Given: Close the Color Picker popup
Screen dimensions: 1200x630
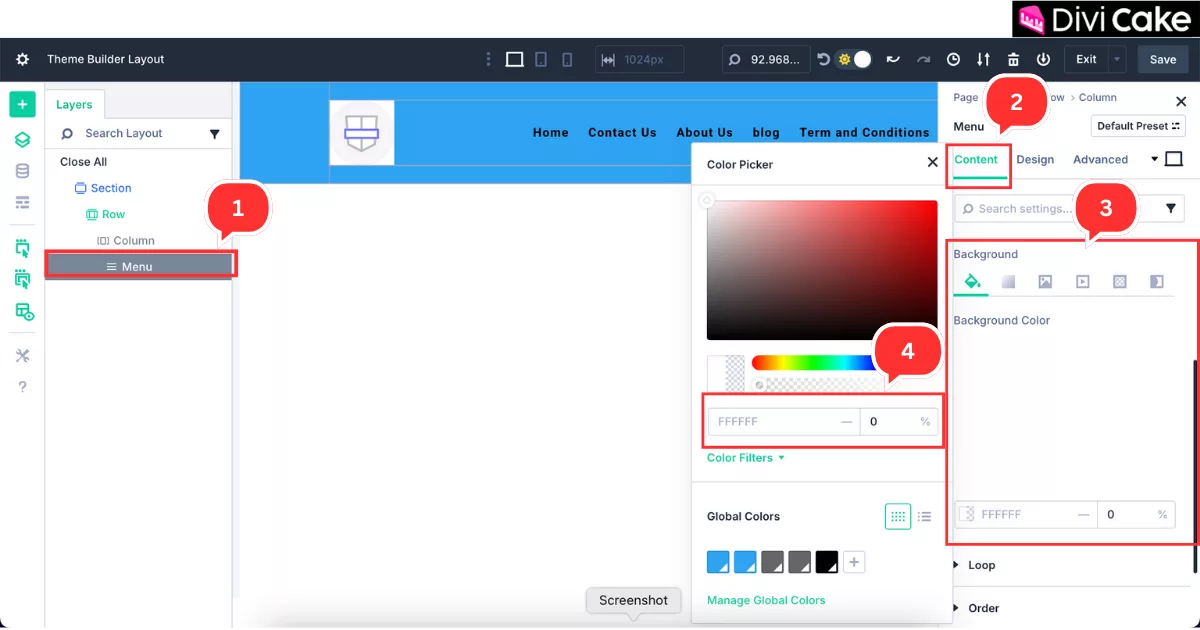Looking at the screenshot, I should [933, 163].
